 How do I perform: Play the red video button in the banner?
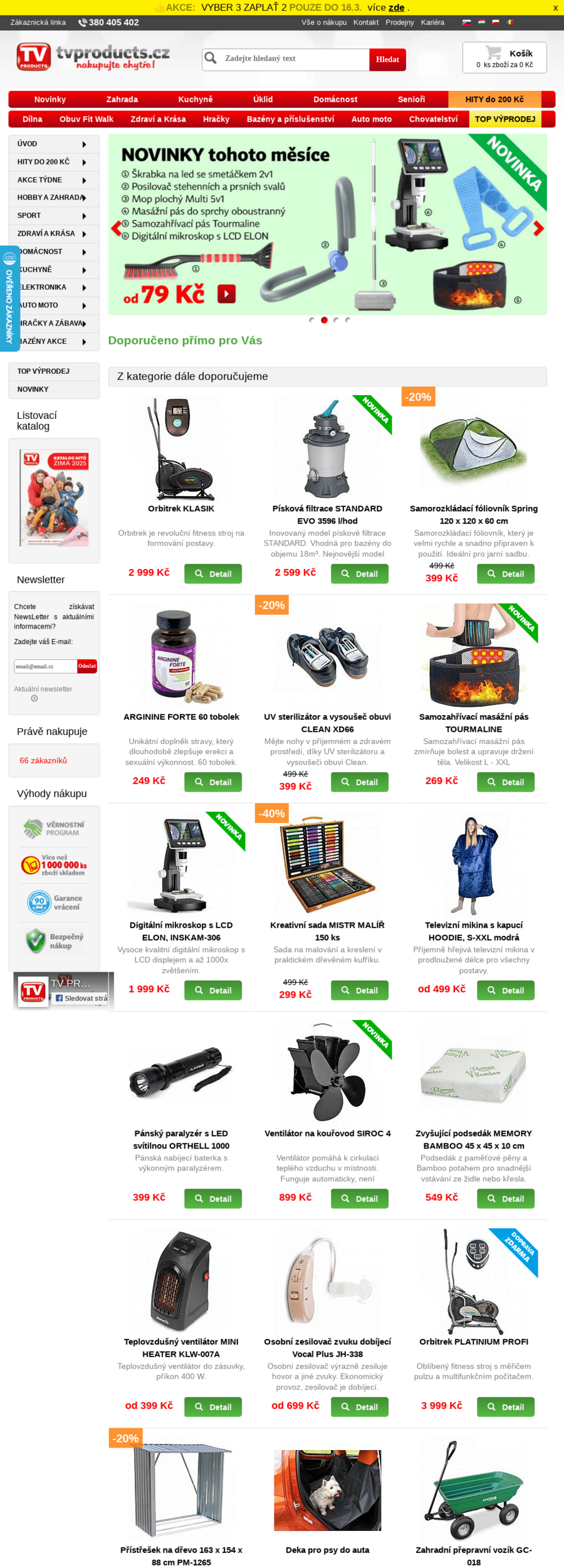pyautogui.click(x=227, y=294)
